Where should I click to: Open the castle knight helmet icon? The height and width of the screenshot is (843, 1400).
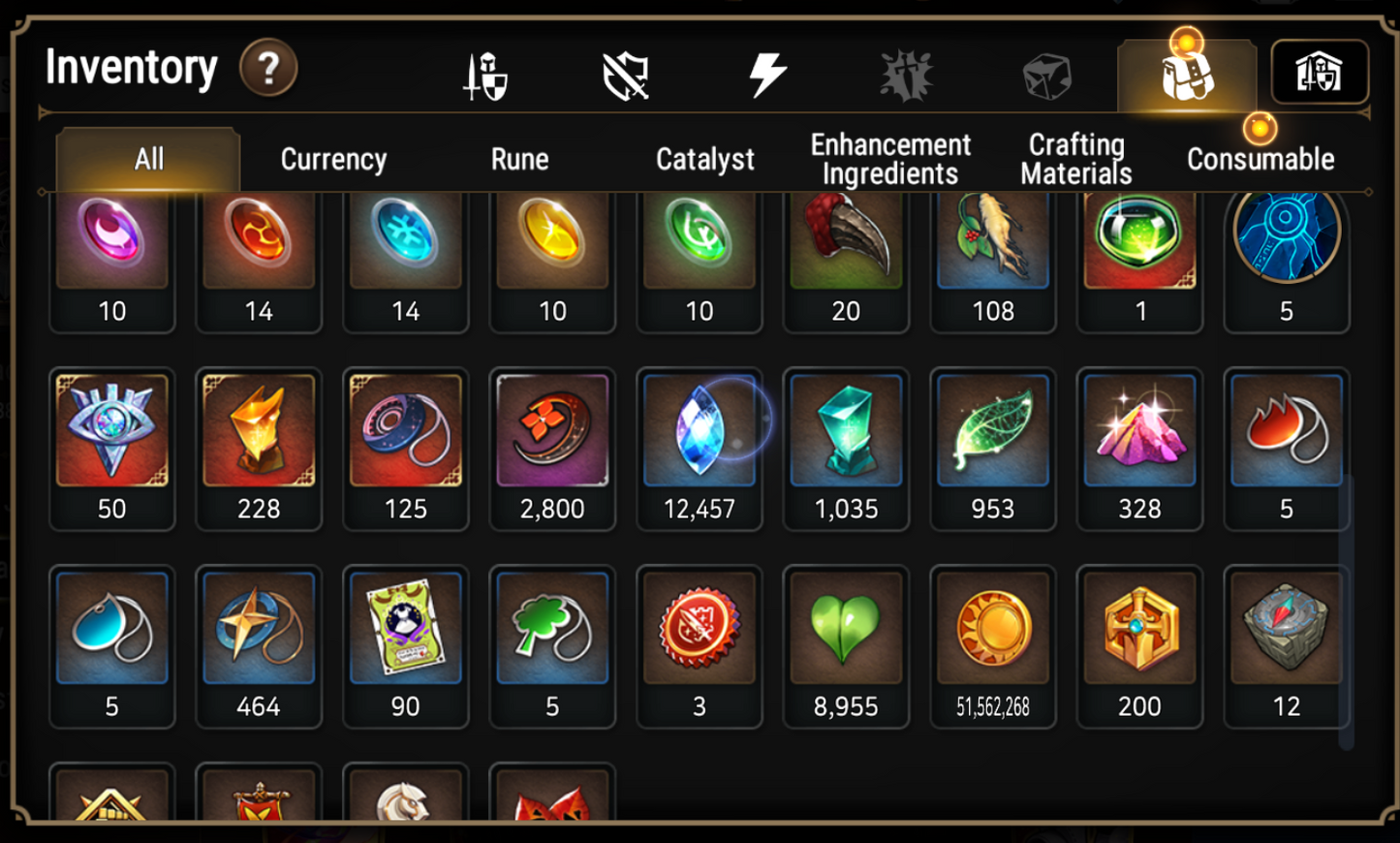pos(1320,72)
